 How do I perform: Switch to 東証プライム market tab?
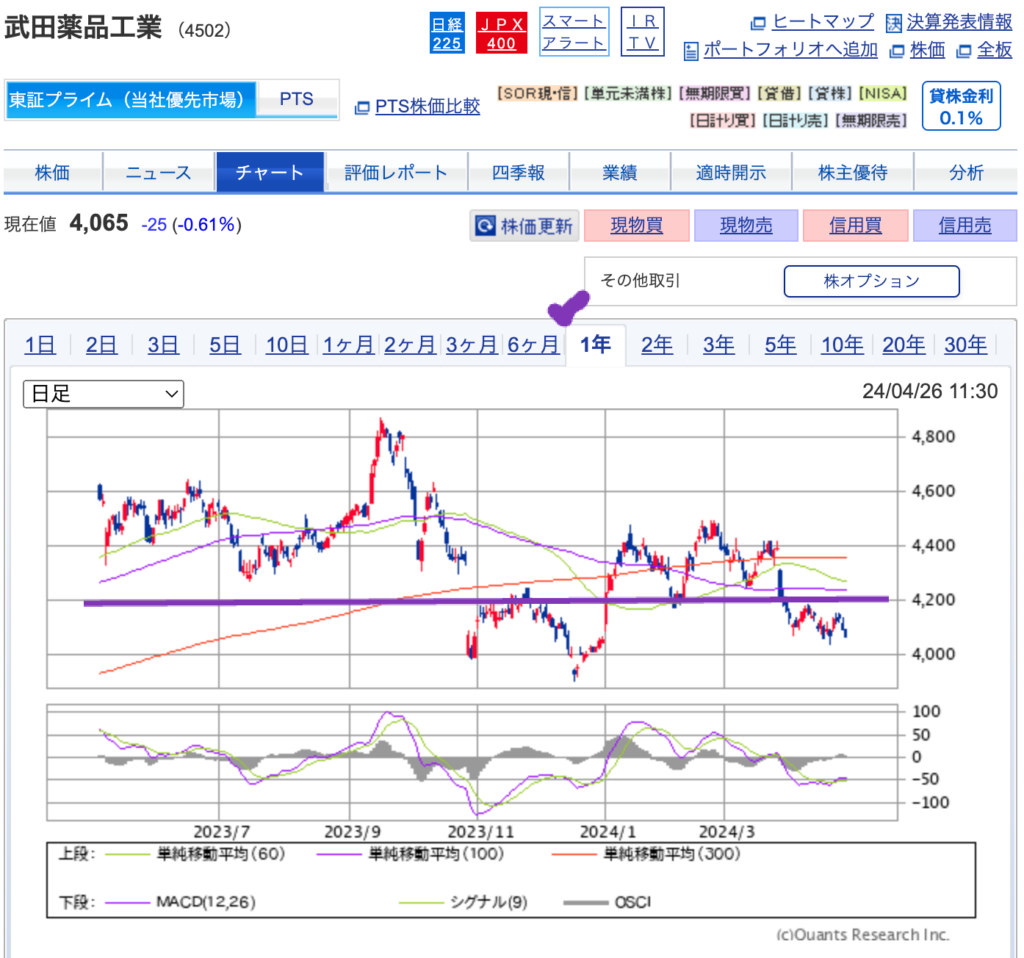pos(130,99)
